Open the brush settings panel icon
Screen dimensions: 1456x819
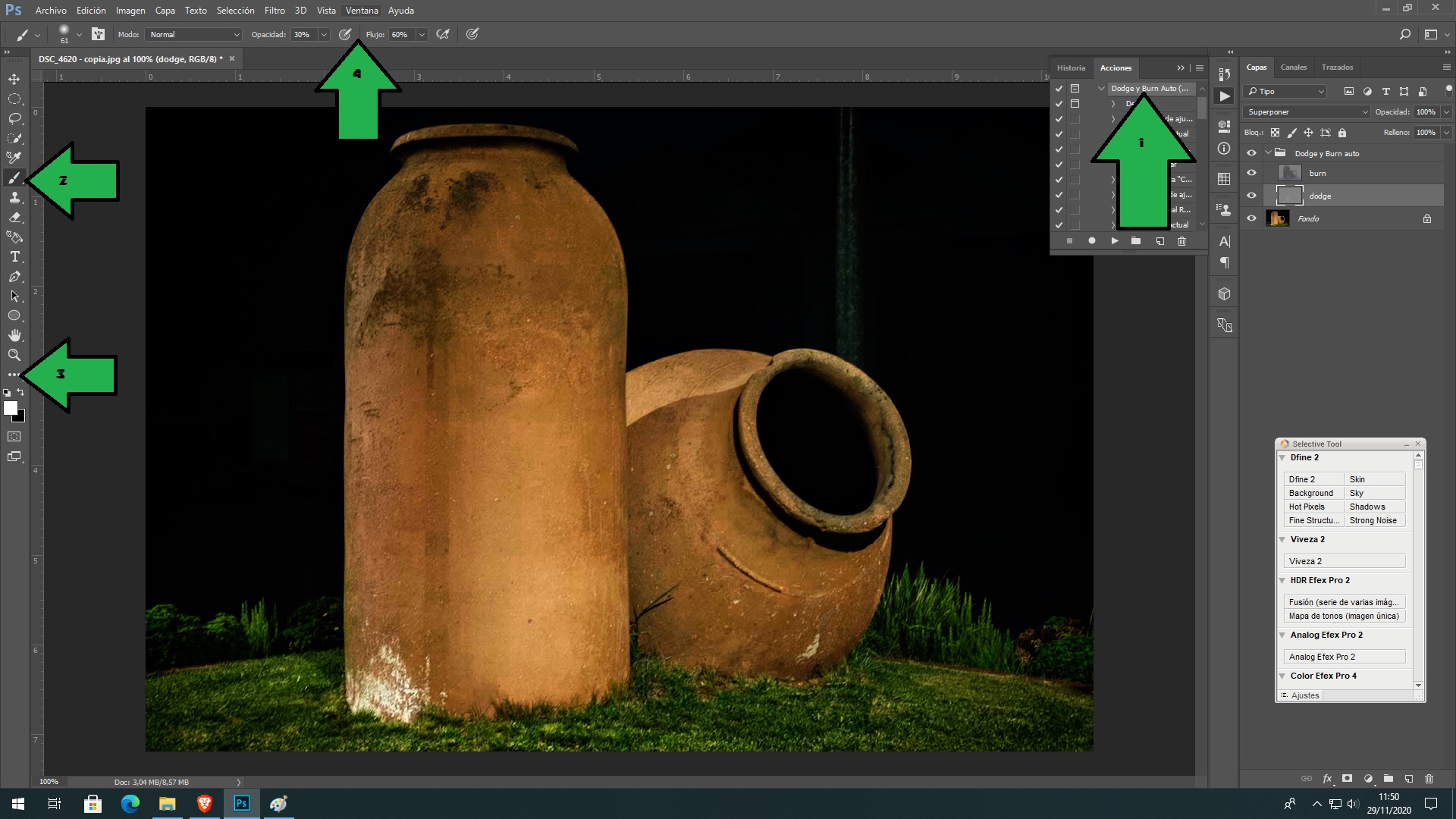click(x=99, y=34)
